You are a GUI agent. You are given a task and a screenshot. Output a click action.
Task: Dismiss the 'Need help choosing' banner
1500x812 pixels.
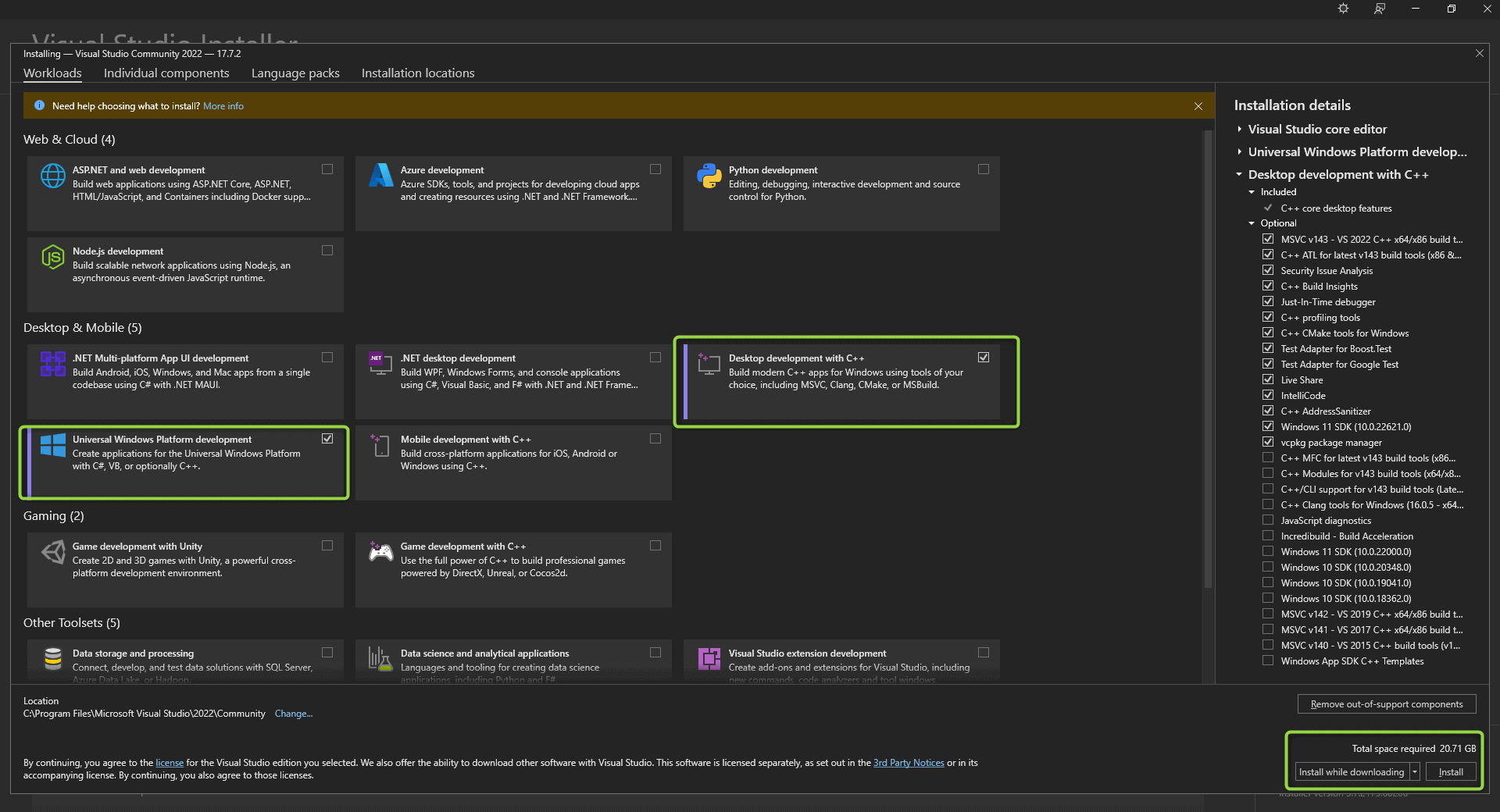1198,106
